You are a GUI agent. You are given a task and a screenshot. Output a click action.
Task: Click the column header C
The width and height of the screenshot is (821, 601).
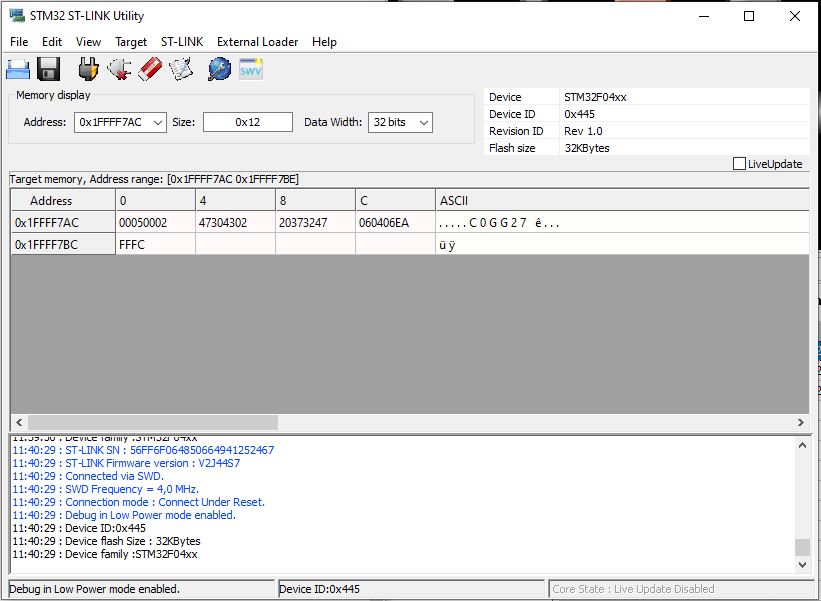tap(395, 201)
